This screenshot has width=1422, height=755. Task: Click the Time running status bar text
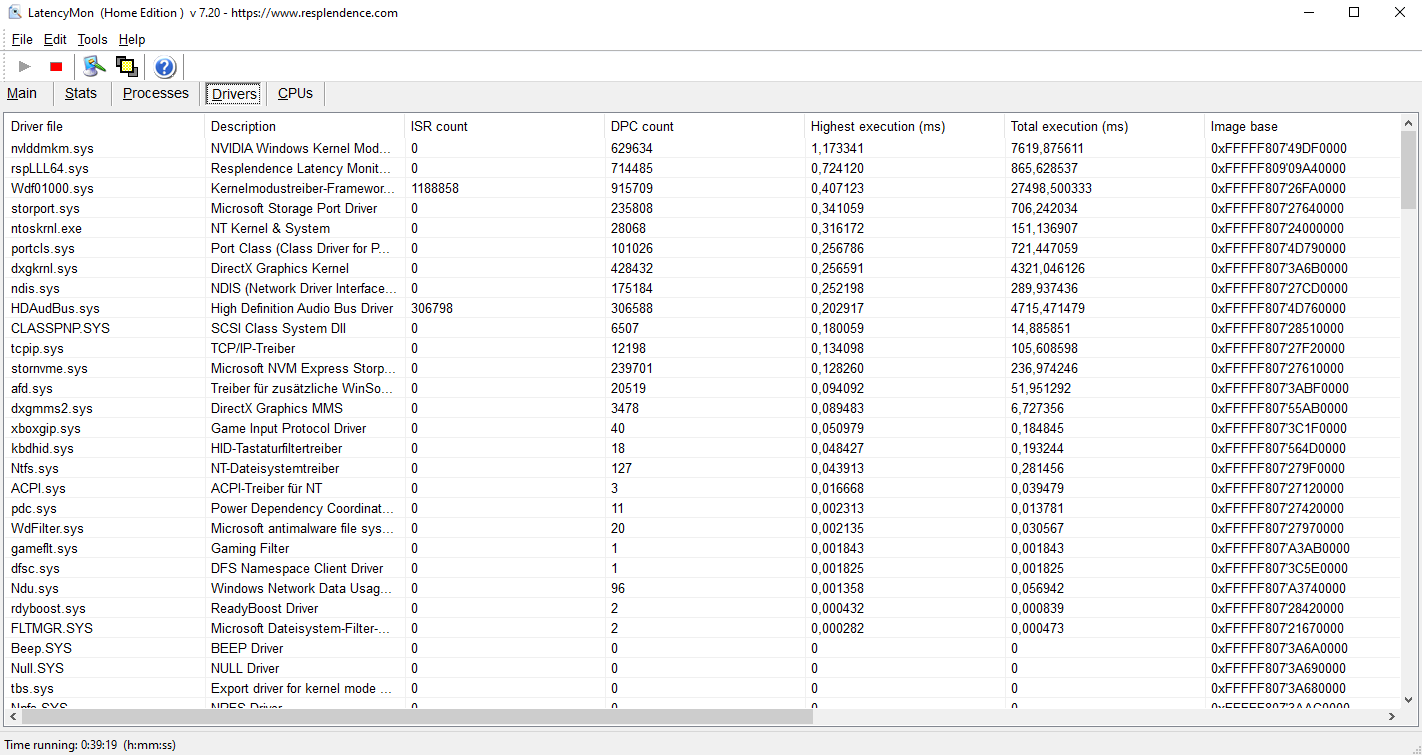(x=90, y=744)
